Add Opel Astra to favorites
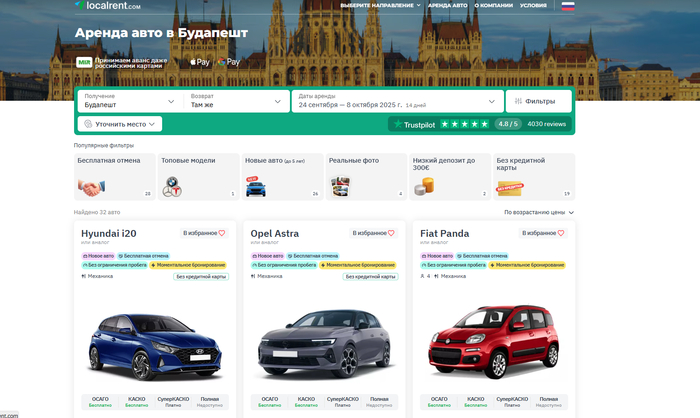This screenshot has height=418, width=700. pyautogui.click(x=375, y=233)
